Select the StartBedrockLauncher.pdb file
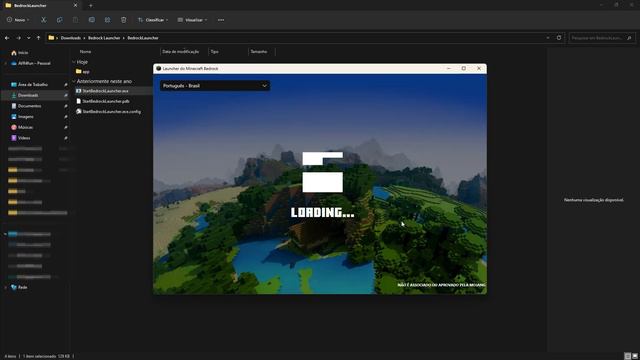640x360 pixels. click(x=106, y=101)
